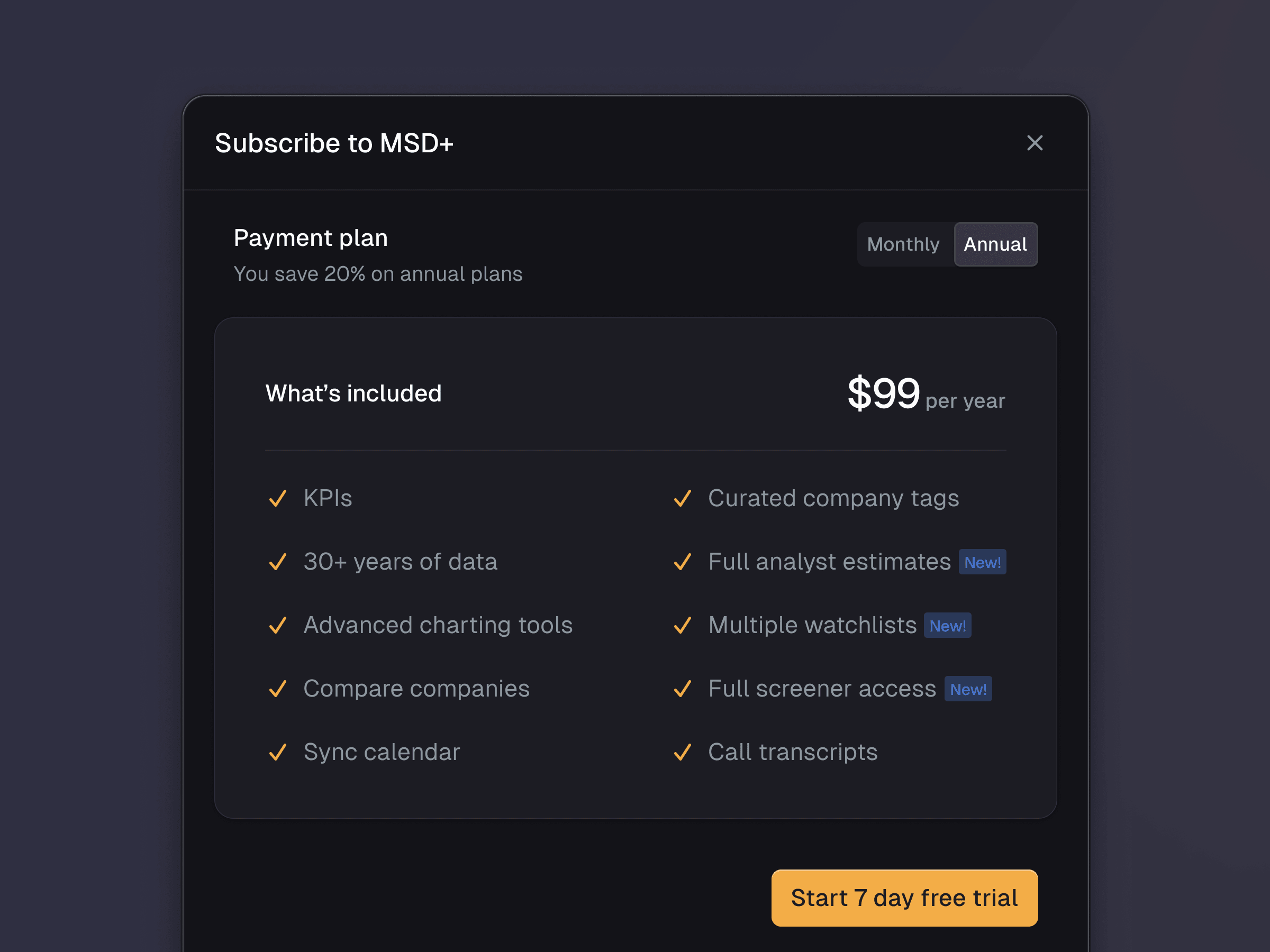Click the Full screener access feature text
The width and height of the screenshot is (1270, 952).
point(822,689)
